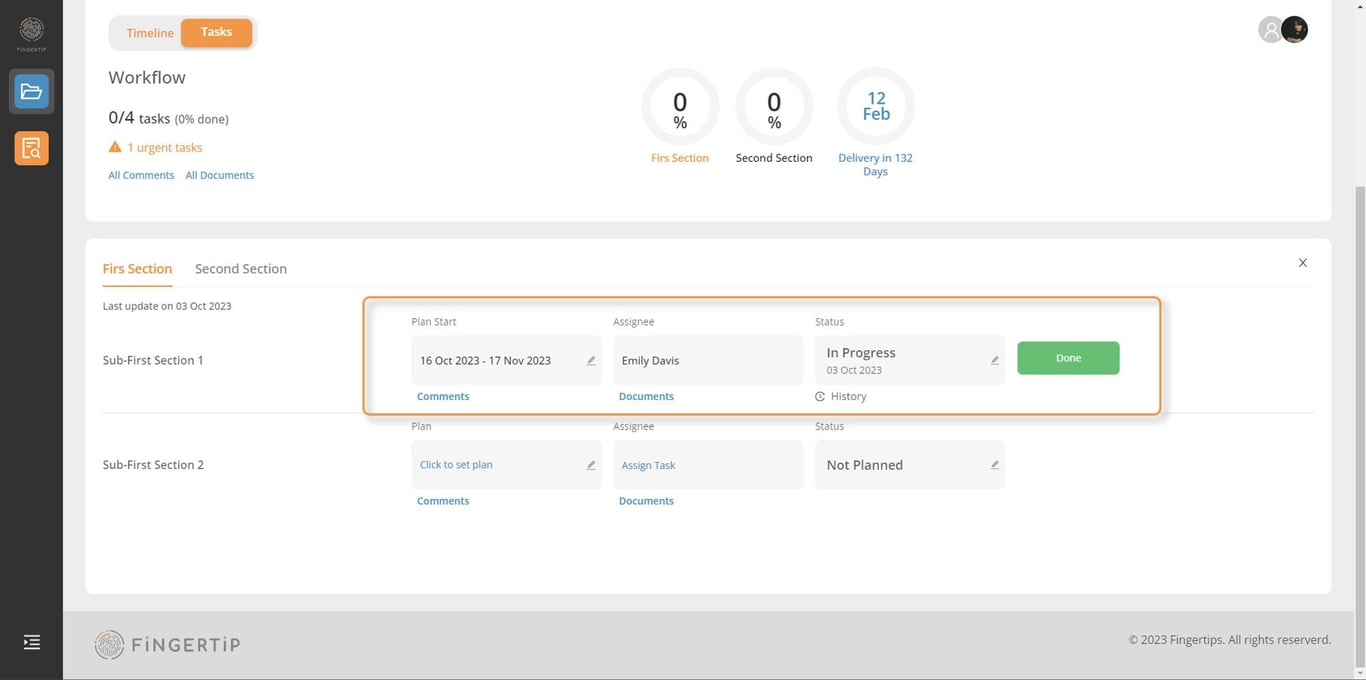Open the folder icon in sidebar
This screenshot has width=1366, height=680.
31,92
